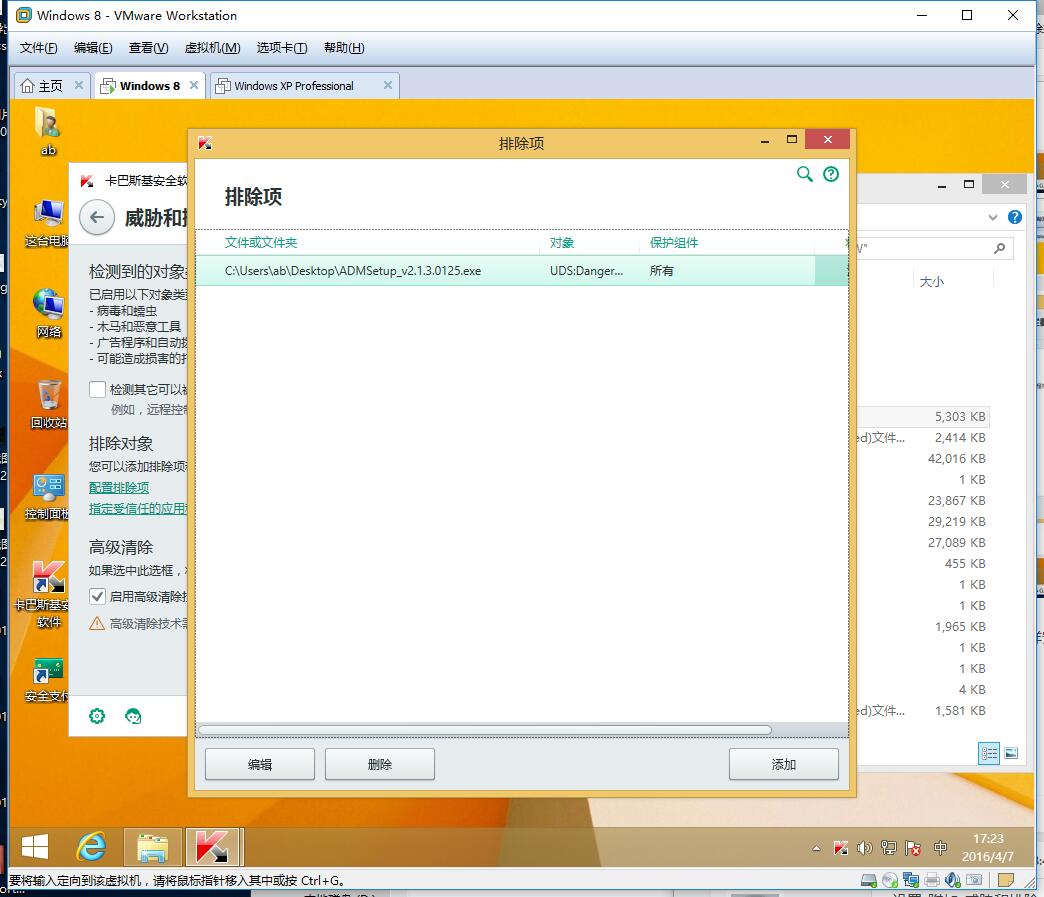
Task: Open File Explorer from the taskbar
Action: point(152,847)
